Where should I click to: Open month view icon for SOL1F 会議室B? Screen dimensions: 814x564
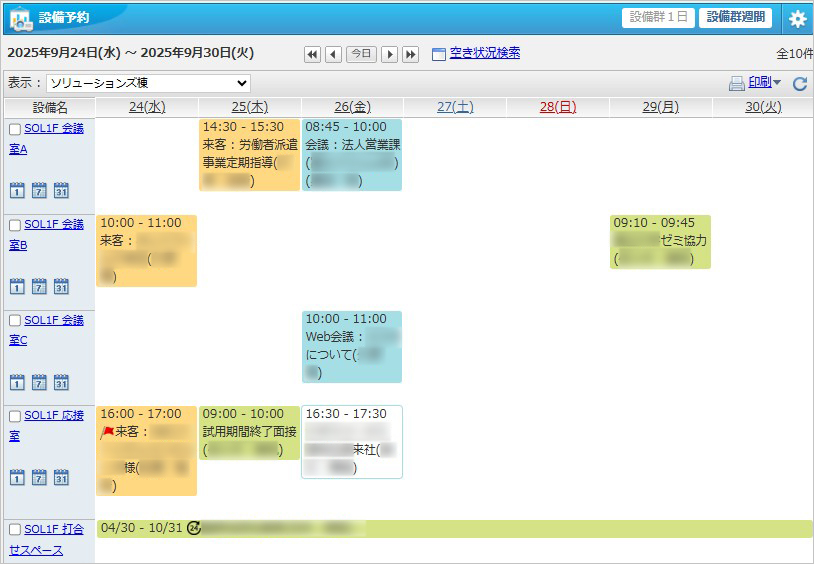pos(61,286)
